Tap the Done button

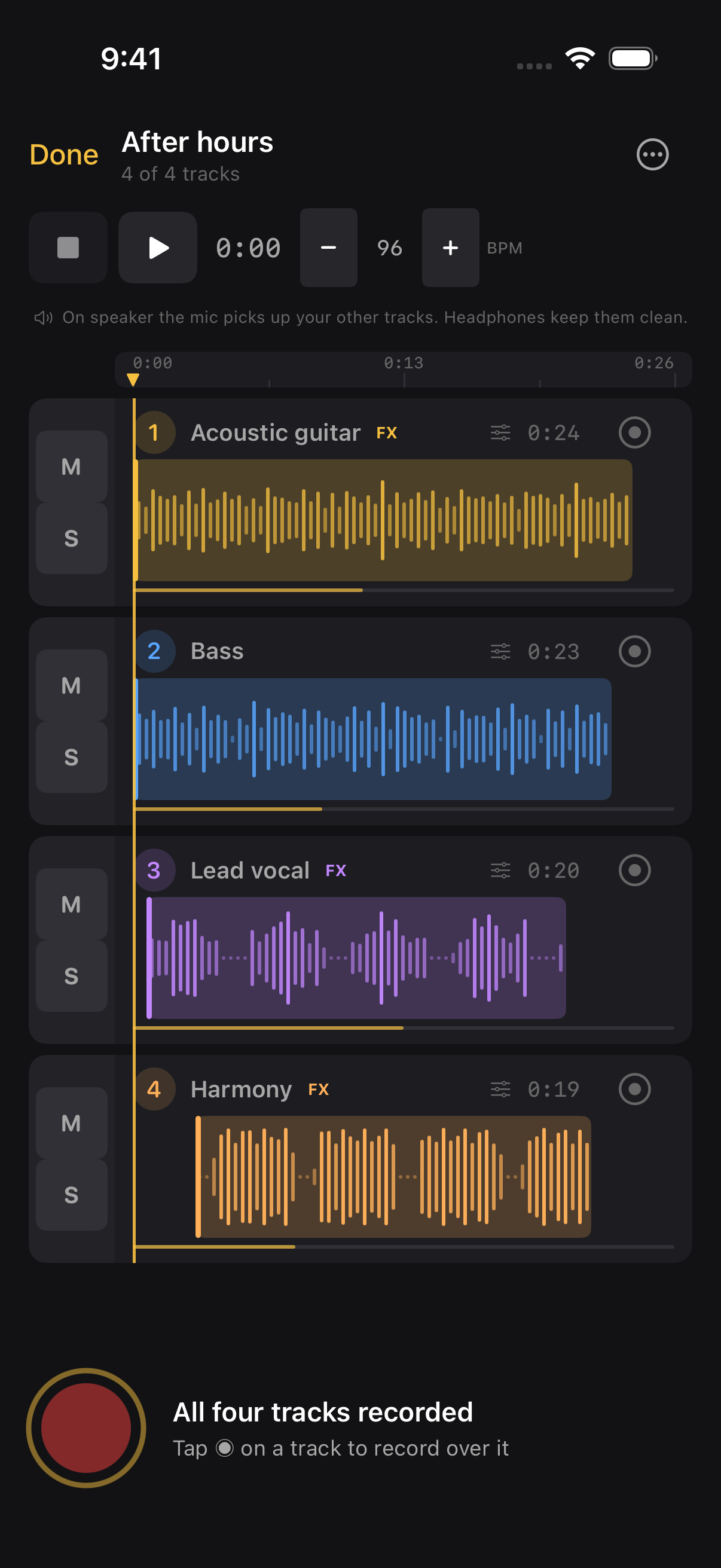tap(64, 155)
